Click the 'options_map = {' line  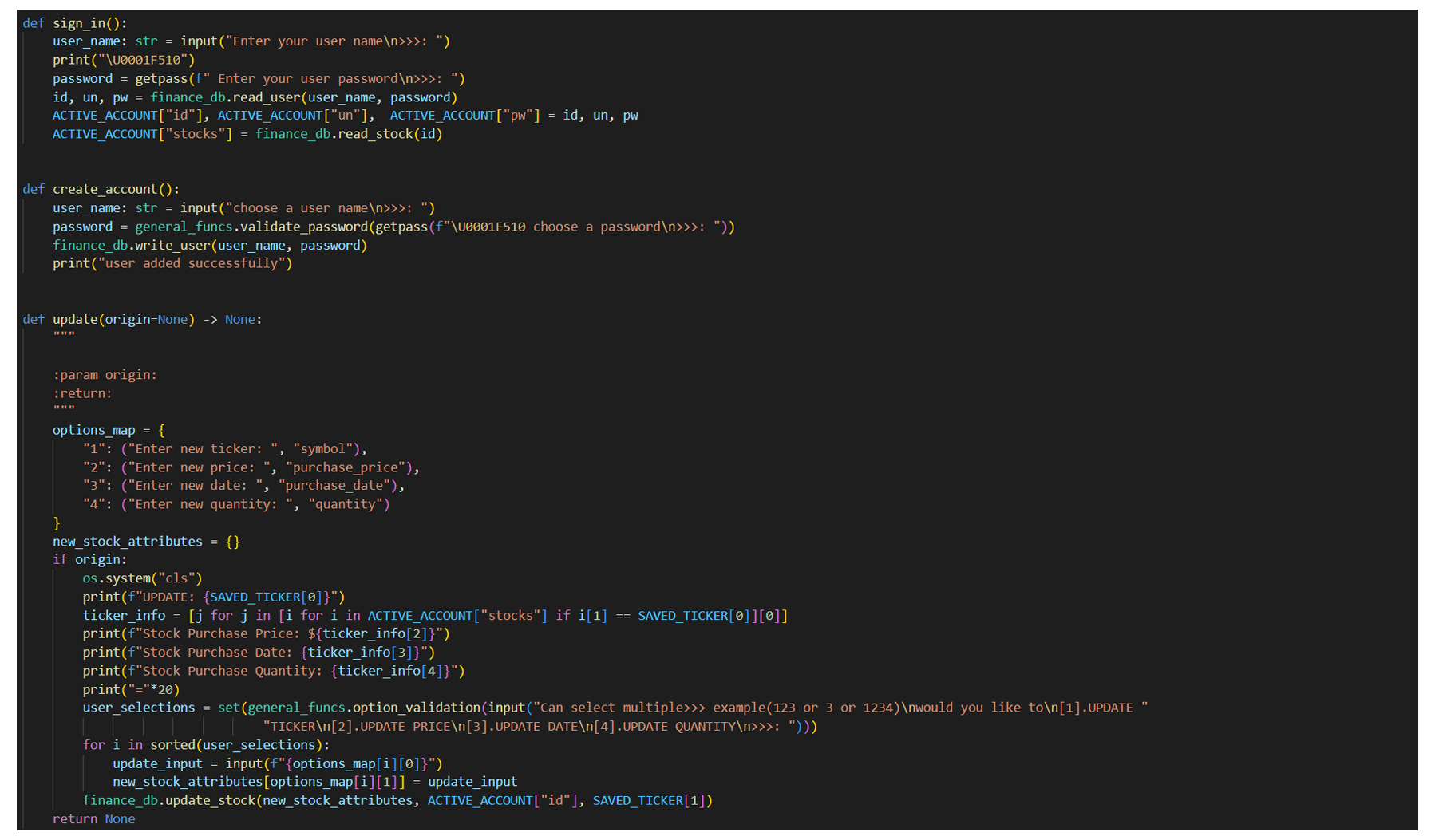coord(109,430)
